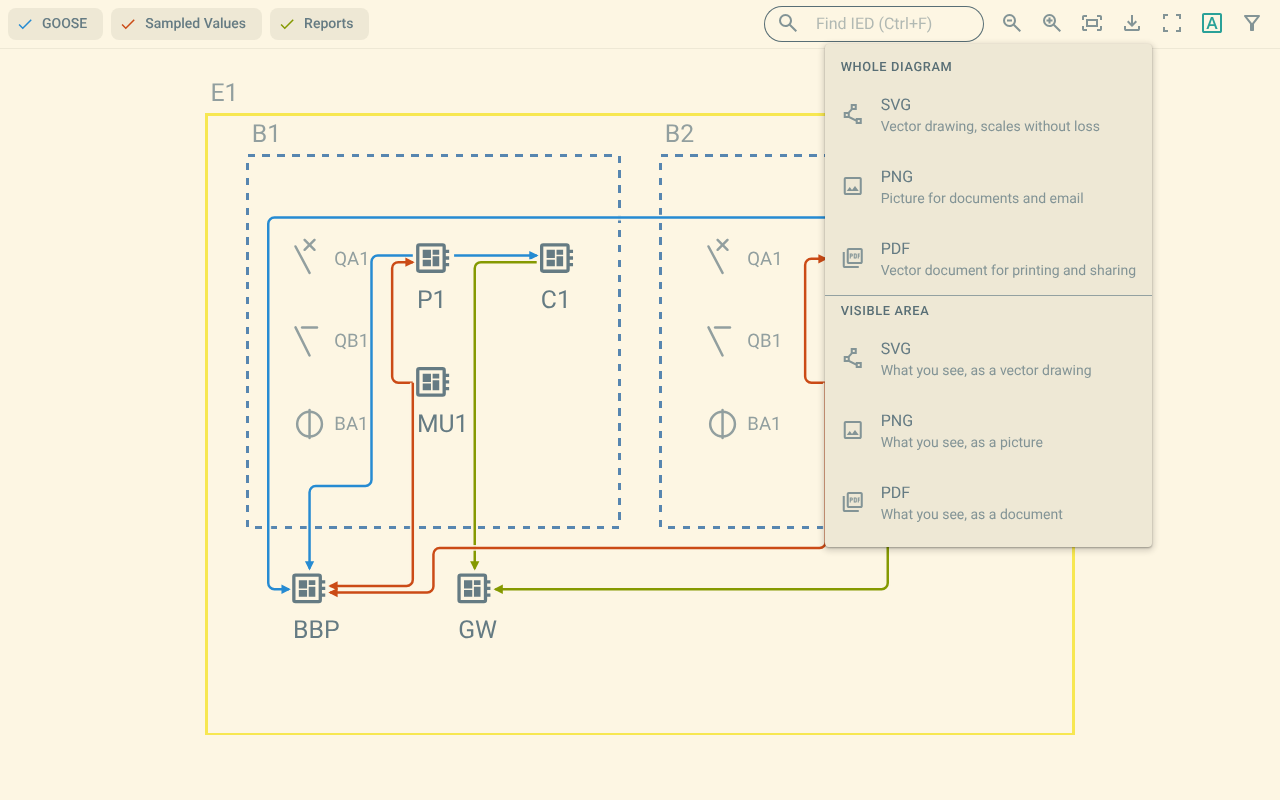The width and height of the screenshot is (1280, 800).
Task: Click BA1 symbol in bay B1
Action: click(x=309, y=424)
